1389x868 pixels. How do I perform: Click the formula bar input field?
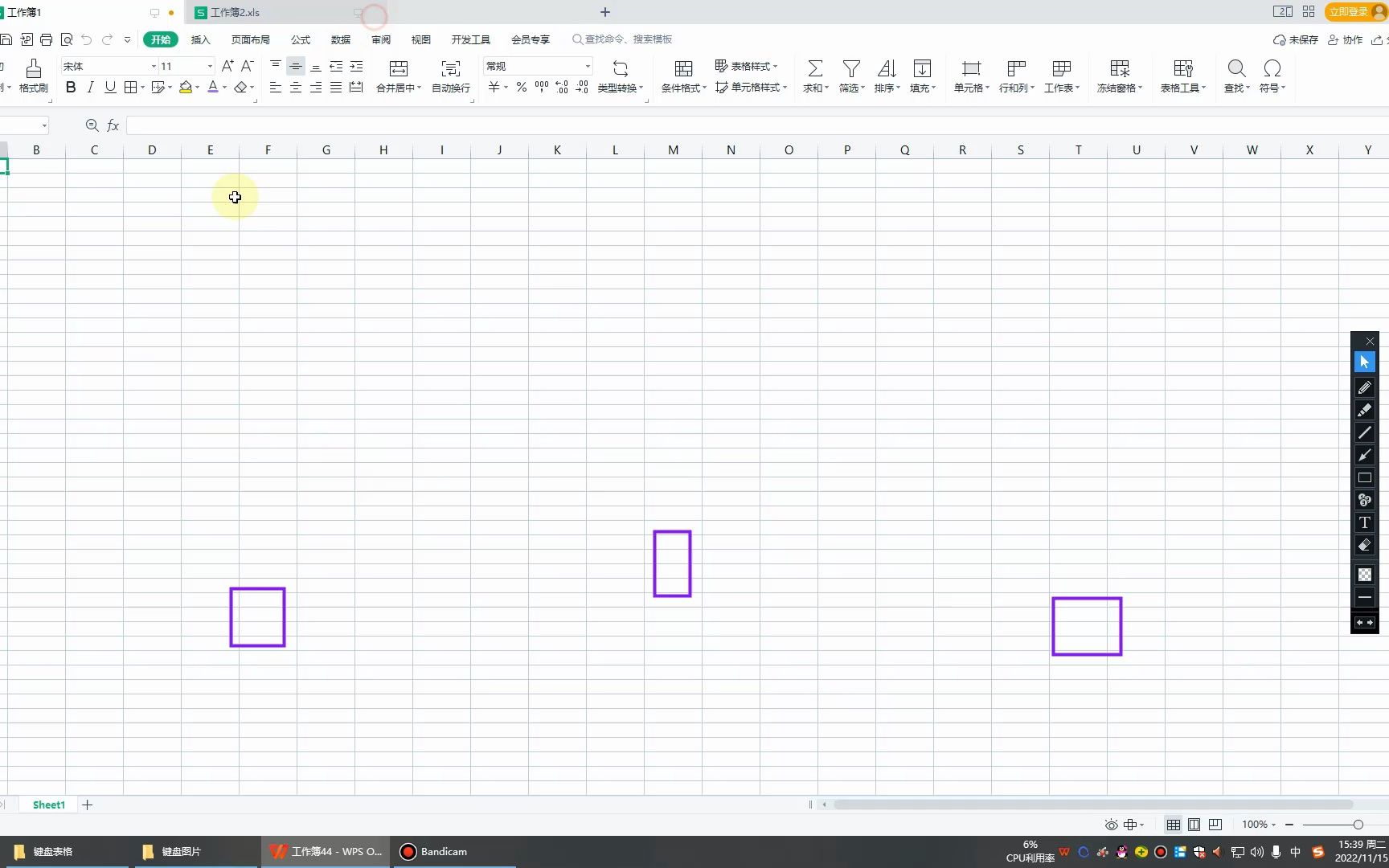pyautogui.click(x=756, y=125)
